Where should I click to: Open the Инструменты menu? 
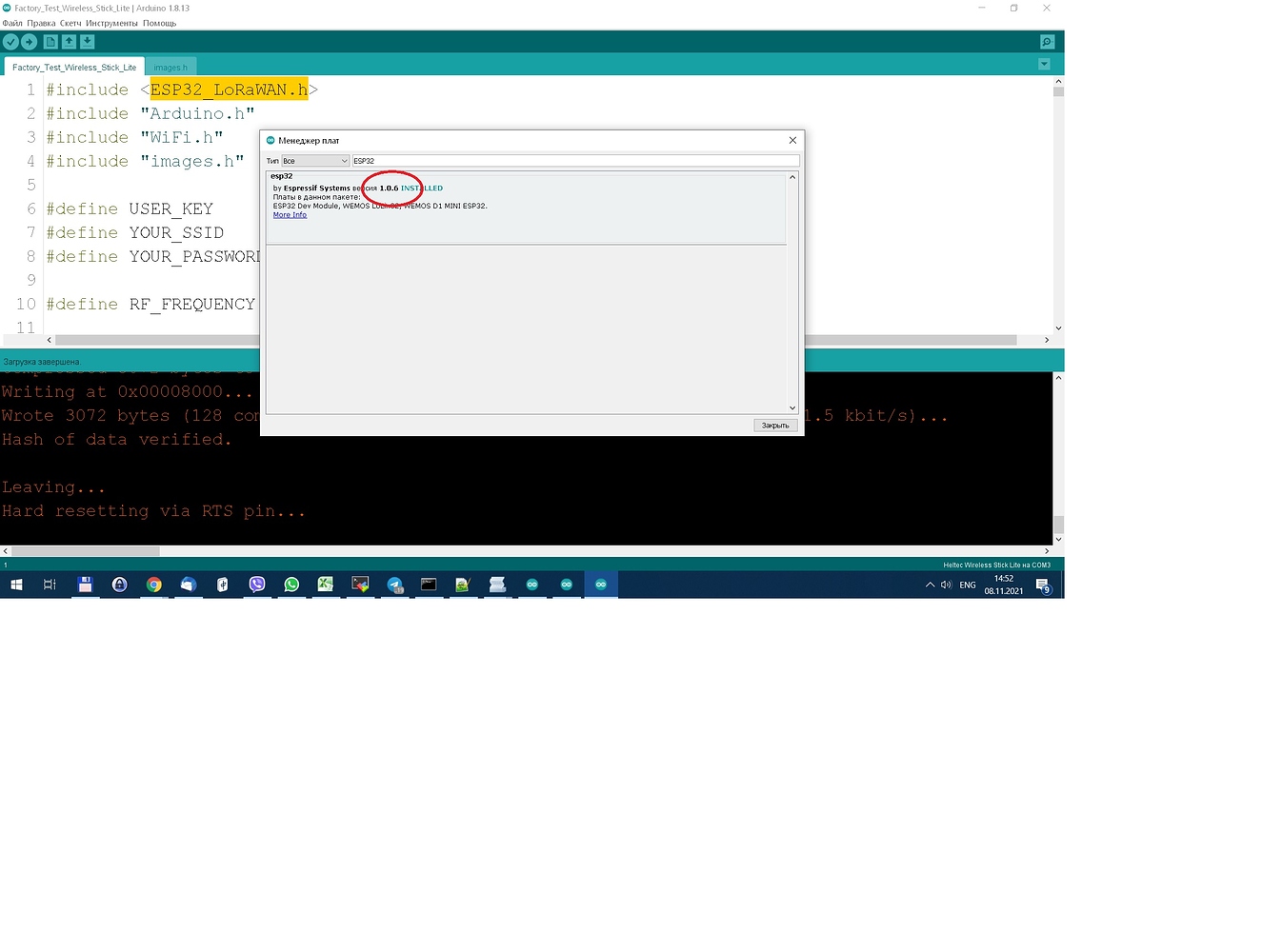111,23
